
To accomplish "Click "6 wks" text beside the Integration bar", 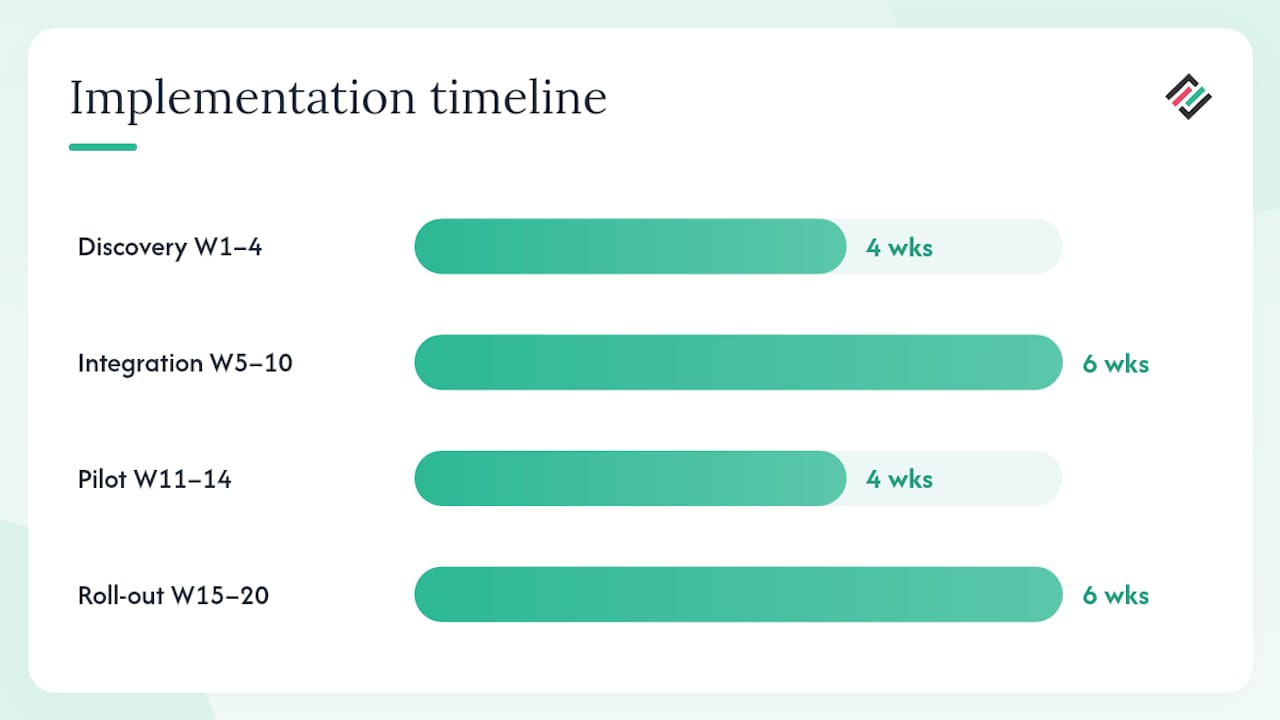I will point(1116,363).
